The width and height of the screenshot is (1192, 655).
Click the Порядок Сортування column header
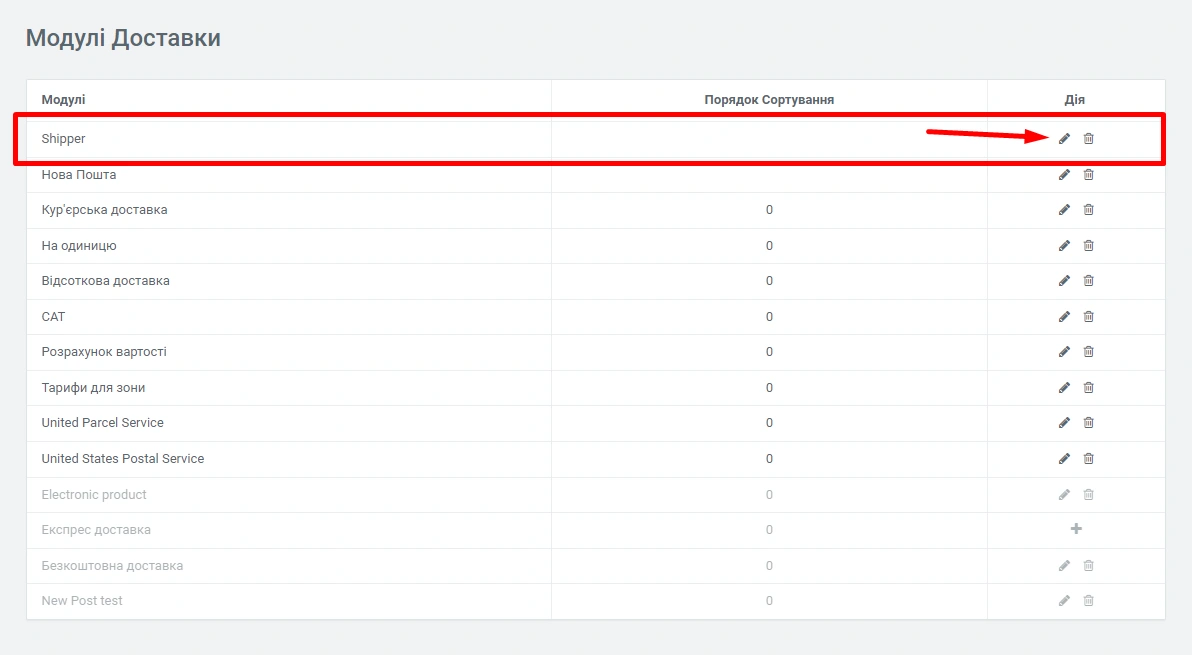point(769,100)
